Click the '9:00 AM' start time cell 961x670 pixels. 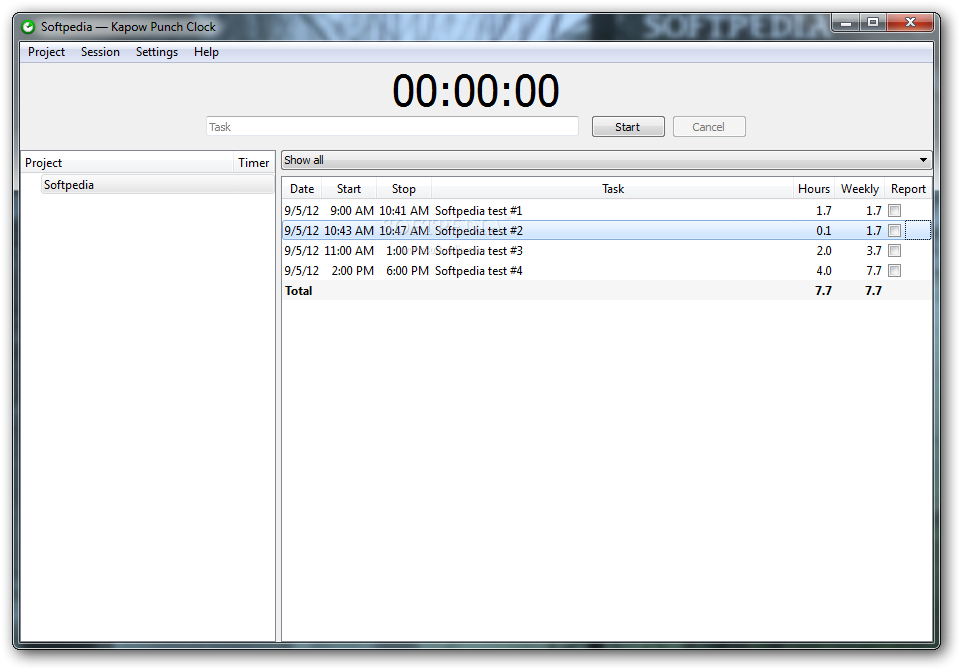pyautogui.click(x=351, y=211)
